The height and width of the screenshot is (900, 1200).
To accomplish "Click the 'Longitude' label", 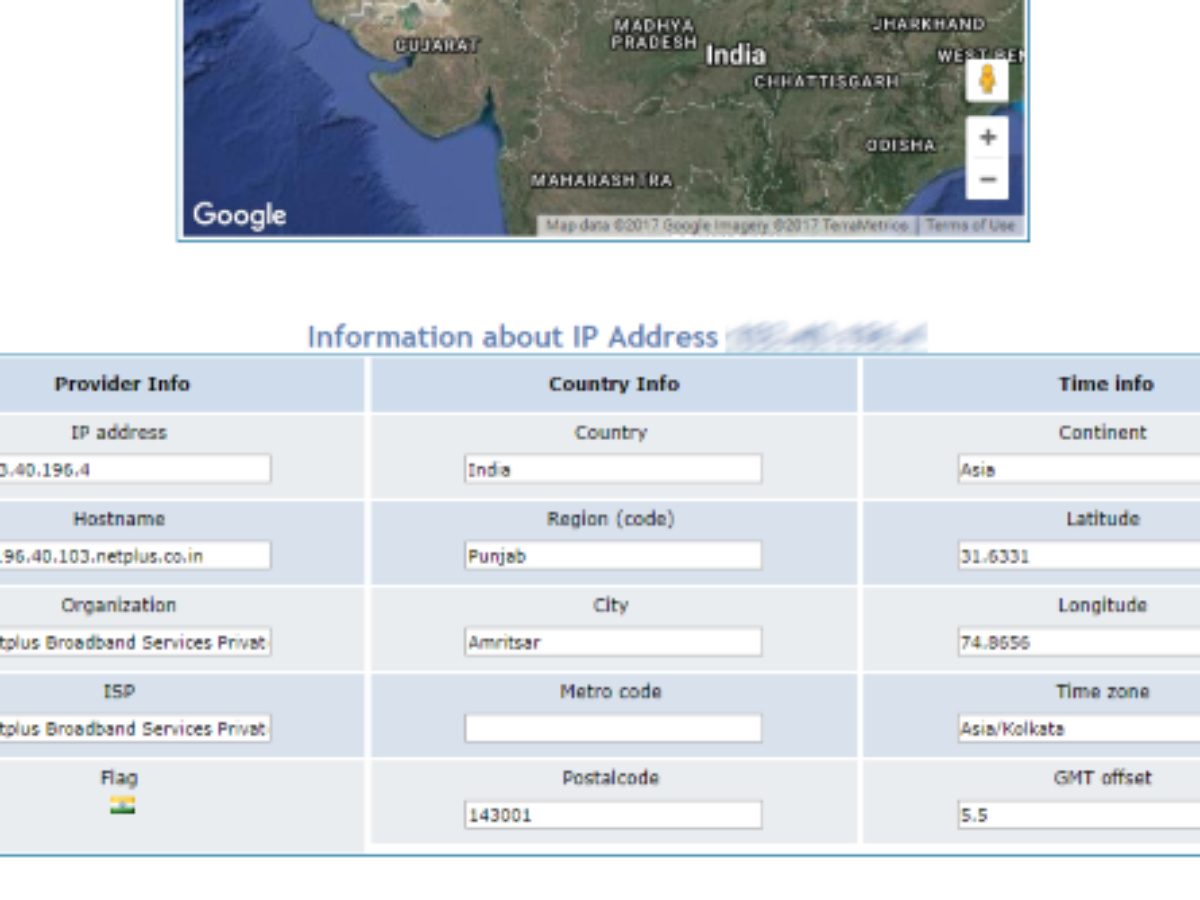I will tap(1103, 605).
